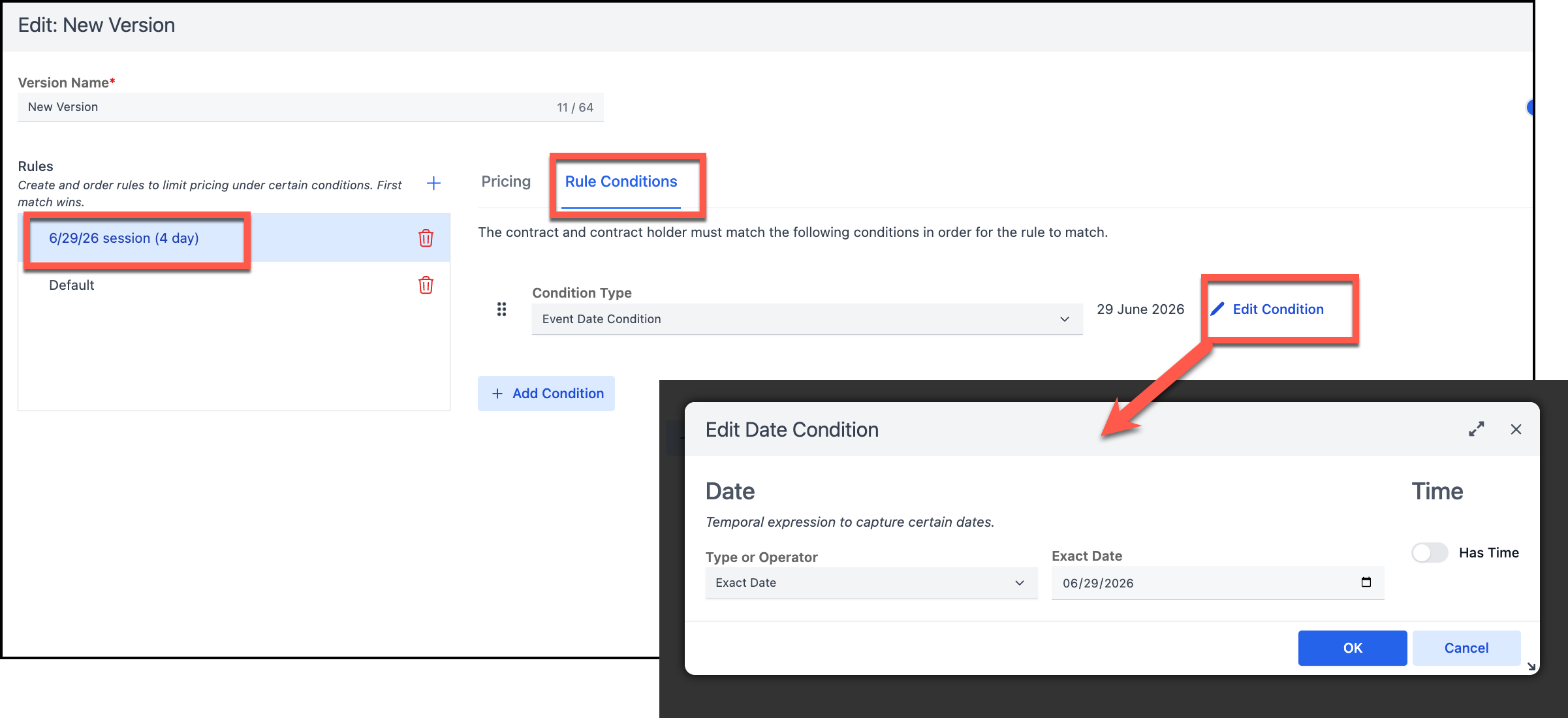Image resolution: width=1568 pixels, height=718 pixels.
Task: Select the Rule Conditions tab
Action: coord(621,181)
